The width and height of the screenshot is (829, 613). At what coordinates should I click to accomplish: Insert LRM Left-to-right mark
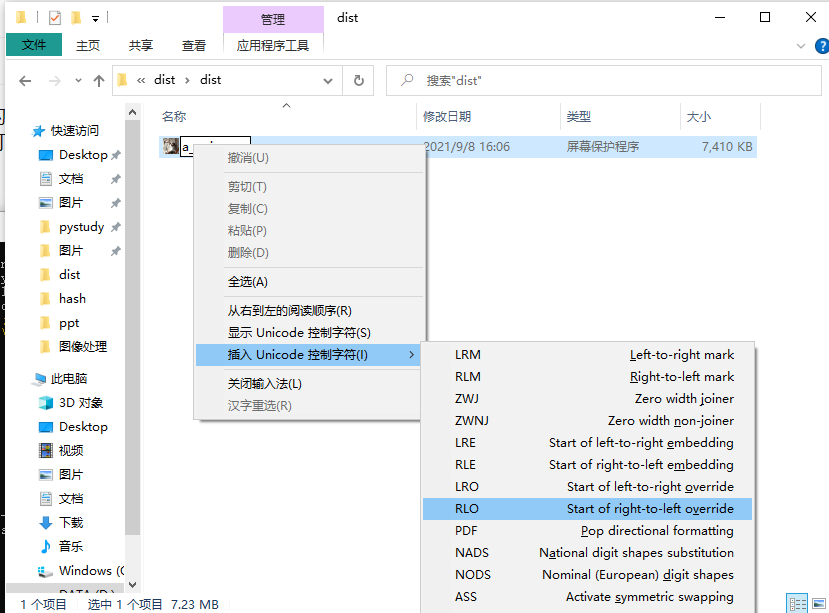pyautogui.click(x=587, y=355)
